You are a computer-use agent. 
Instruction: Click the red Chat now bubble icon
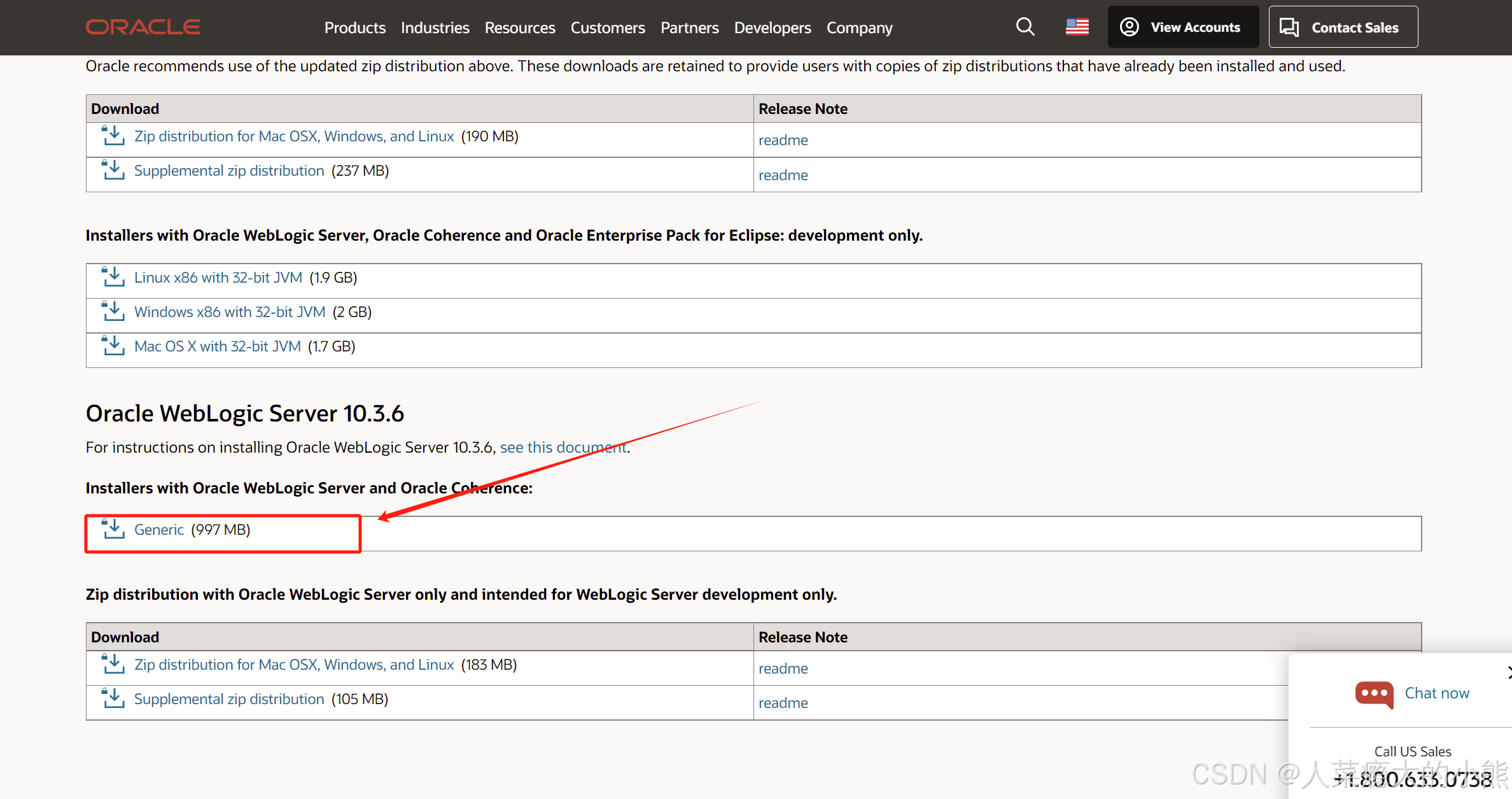(1374, 693)
